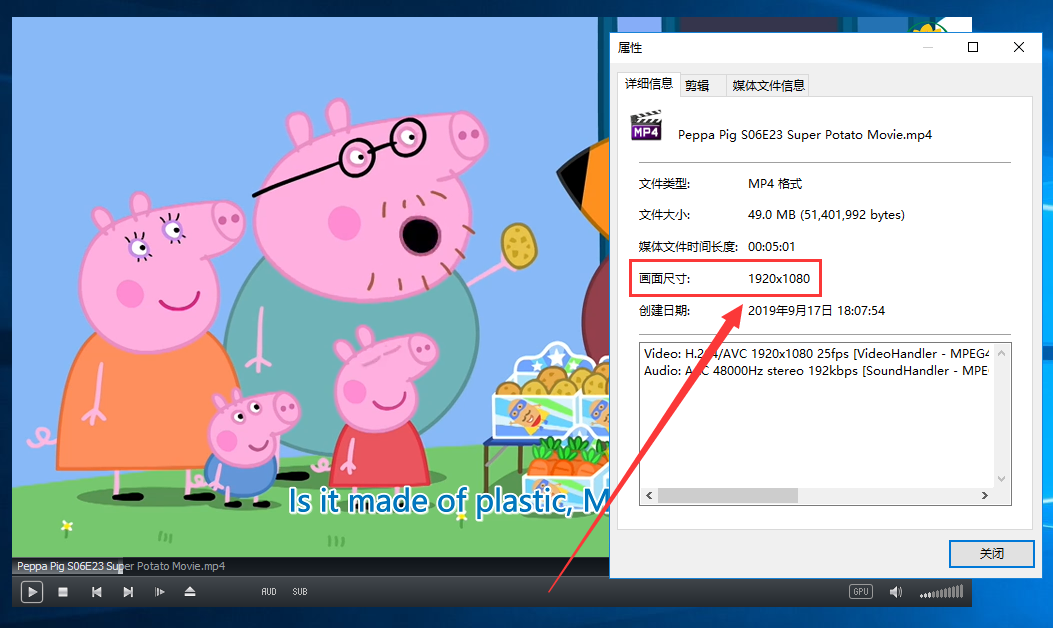Viewport: 1053px width, 628px height.
Task: Jump to the previous track
Action: [x=96, y=592]
